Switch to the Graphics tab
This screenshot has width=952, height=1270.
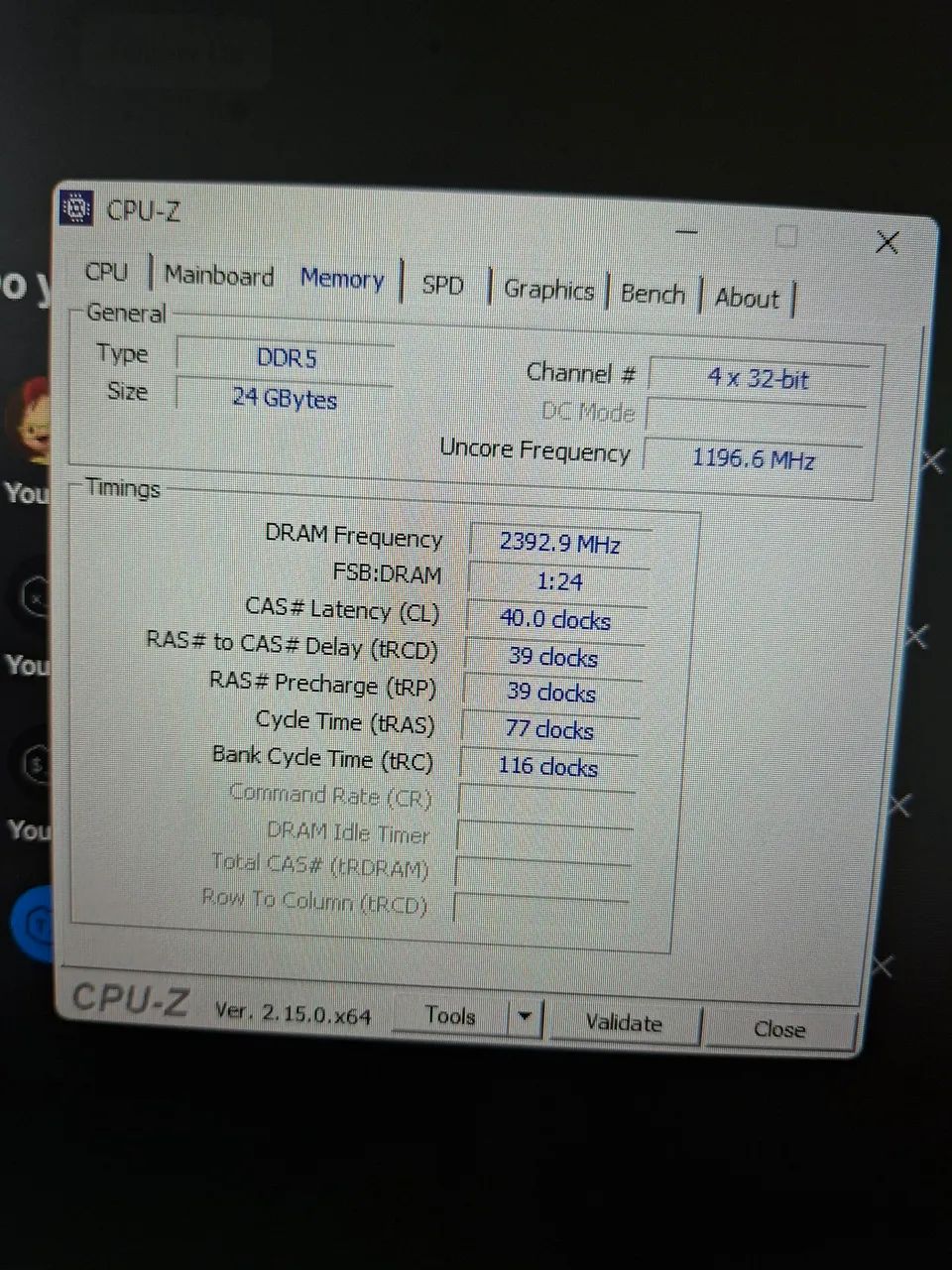coord(548,290)
